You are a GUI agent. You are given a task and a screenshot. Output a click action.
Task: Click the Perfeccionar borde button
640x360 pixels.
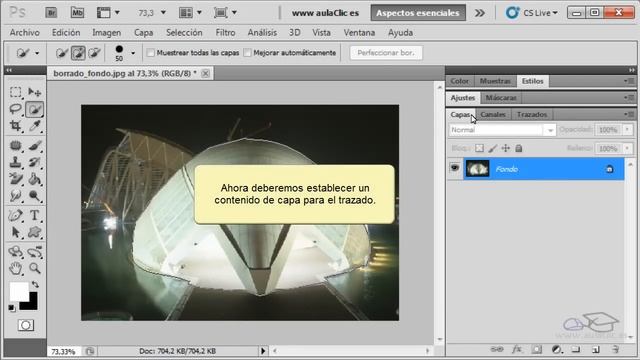pyautogui.click(x=386, y=53)
